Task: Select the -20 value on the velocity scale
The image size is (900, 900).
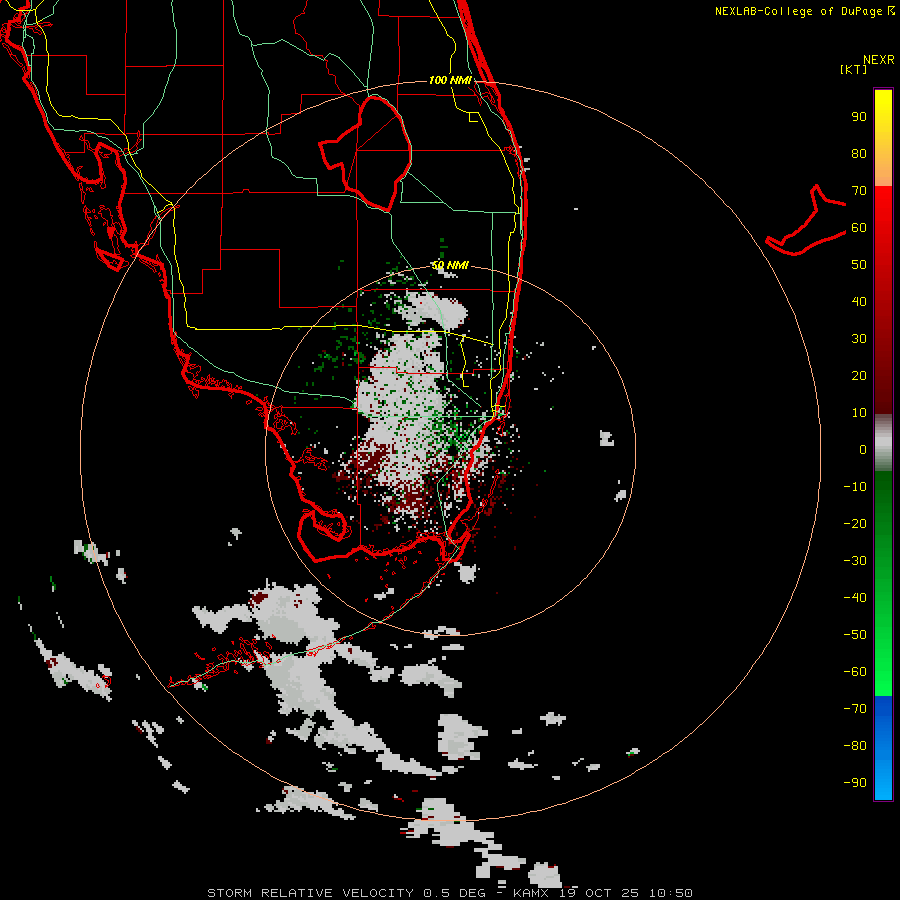Action: point(855,524)
